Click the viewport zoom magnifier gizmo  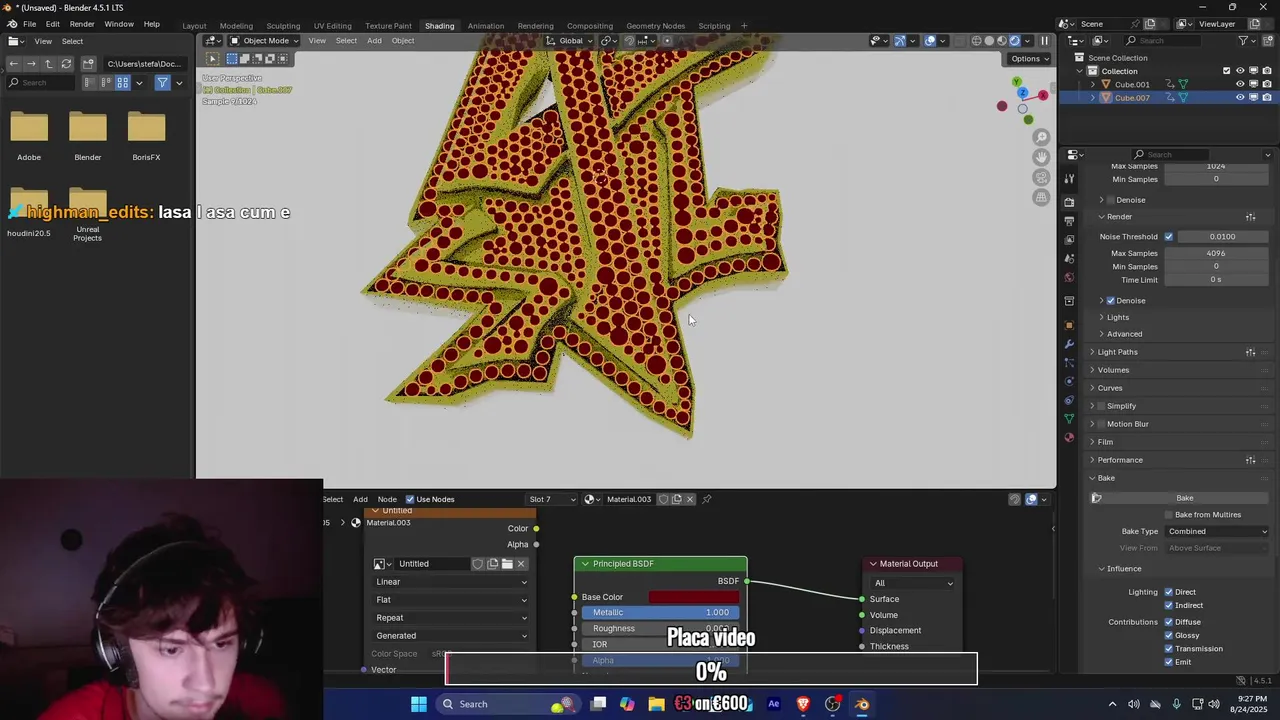(1041, 137)
